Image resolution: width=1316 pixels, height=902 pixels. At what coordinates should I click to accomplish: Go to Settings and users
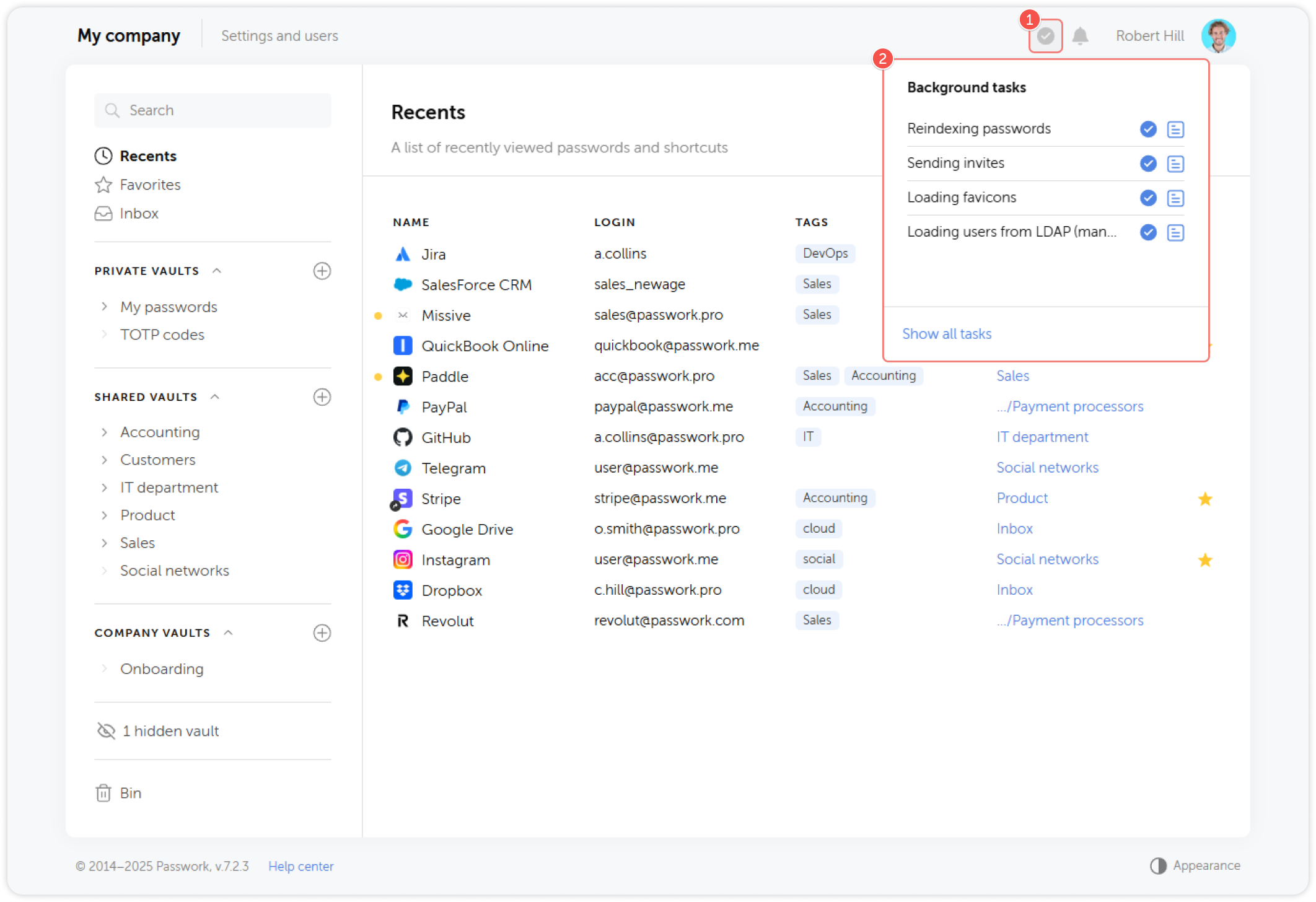[279, 36]
